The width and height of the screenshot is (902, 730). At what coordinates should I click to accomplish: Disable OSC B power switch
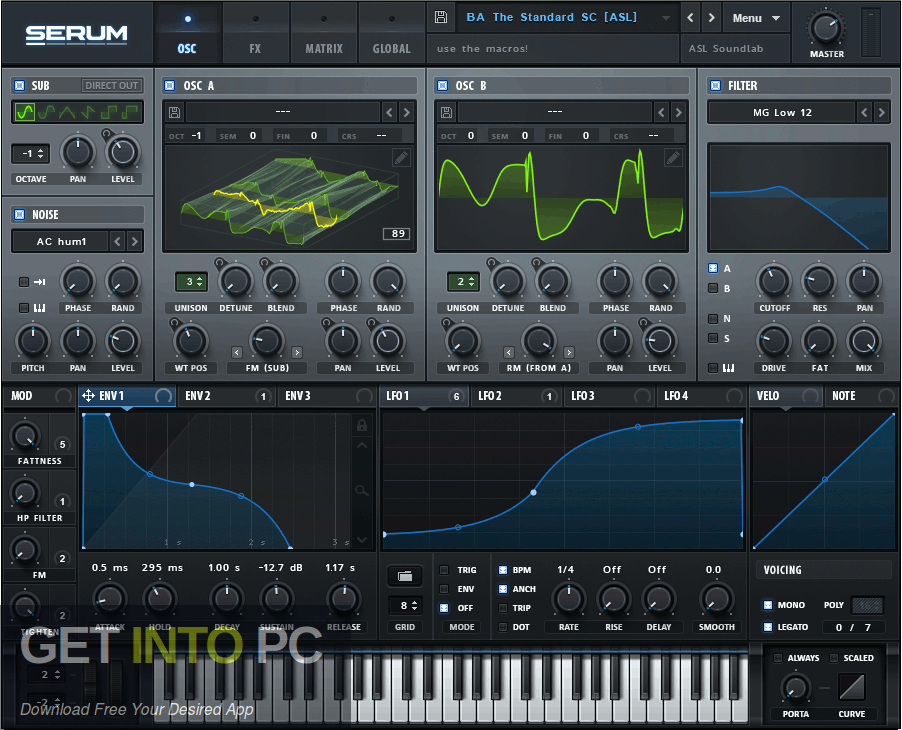click(442, 86)
